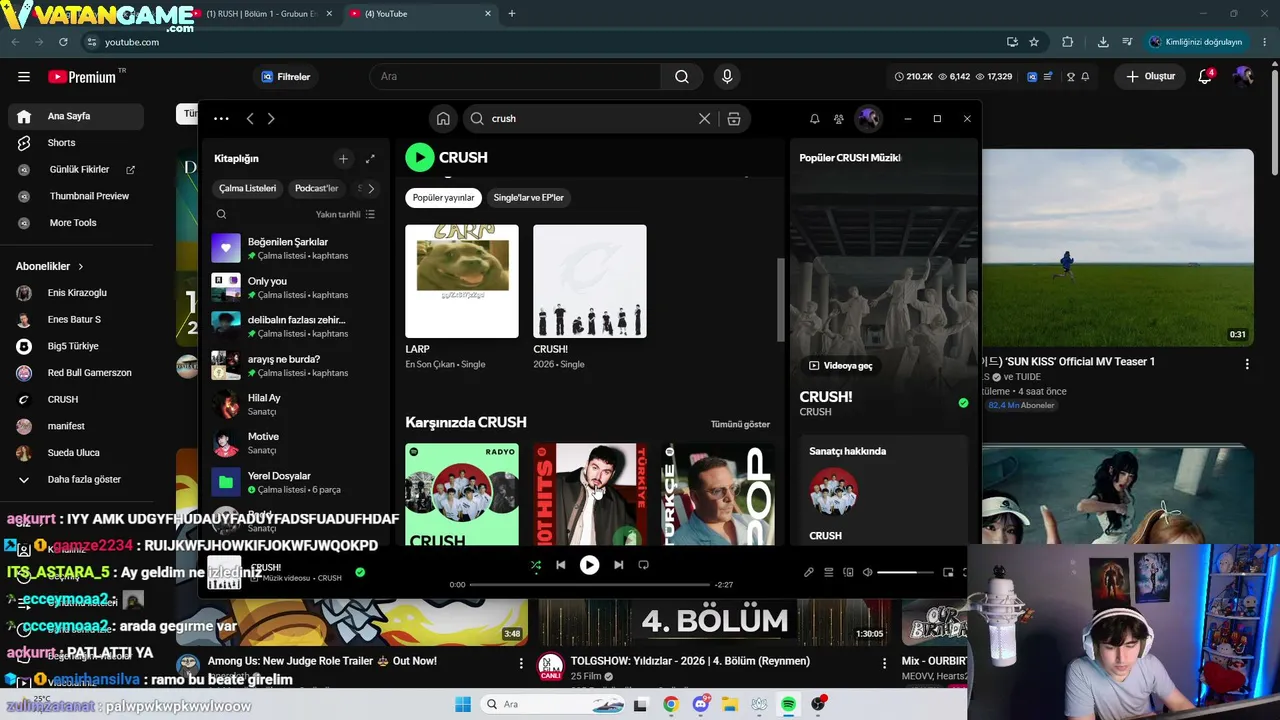Click 'Tümünü göster' next to Karşınızda CRUSH
The width and height of the screenshot is (1280, 720).
tap(740, 424)
